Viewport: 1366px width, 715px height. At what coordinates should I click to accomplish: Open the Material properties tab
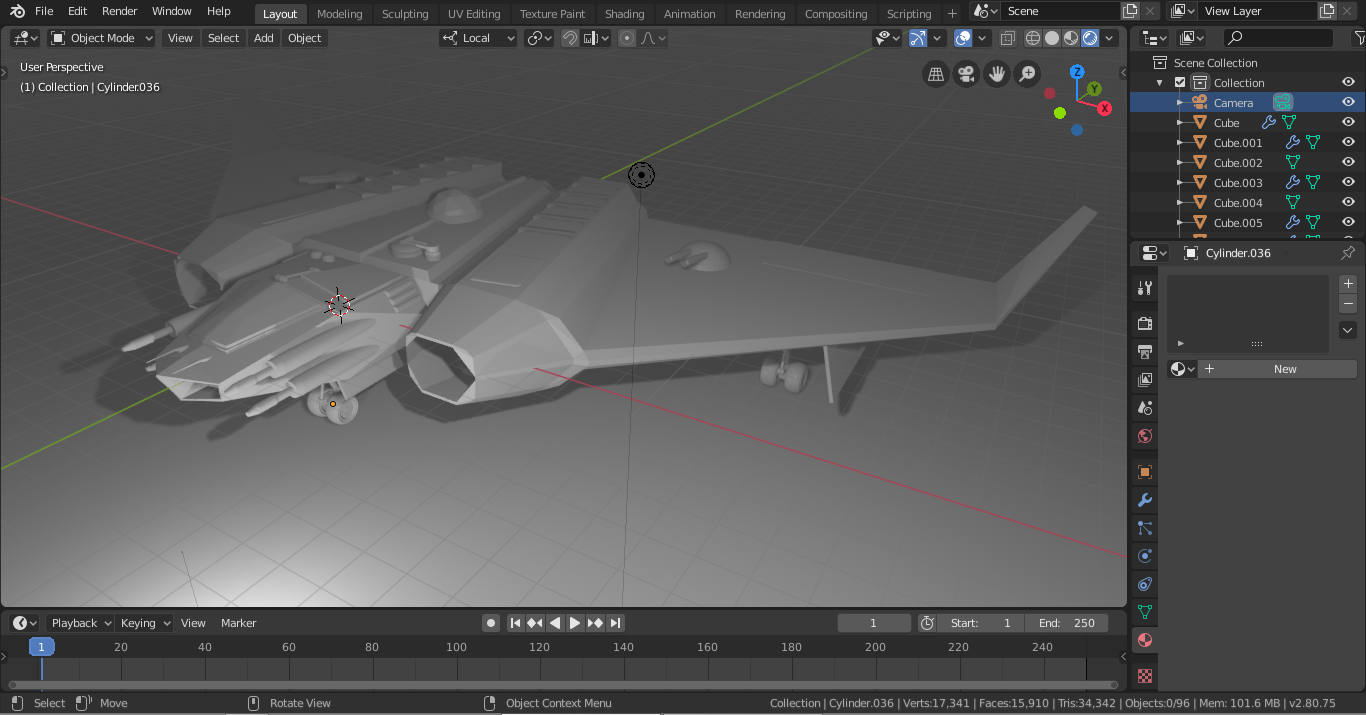click(x=1145, y=640)
